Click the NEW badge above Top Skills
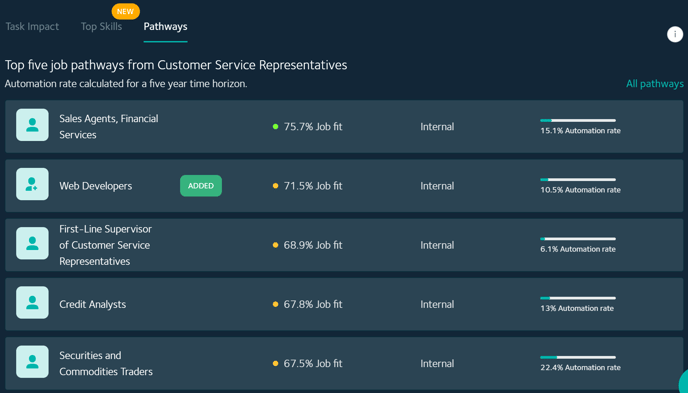The image size is (688, 393). 125,12
